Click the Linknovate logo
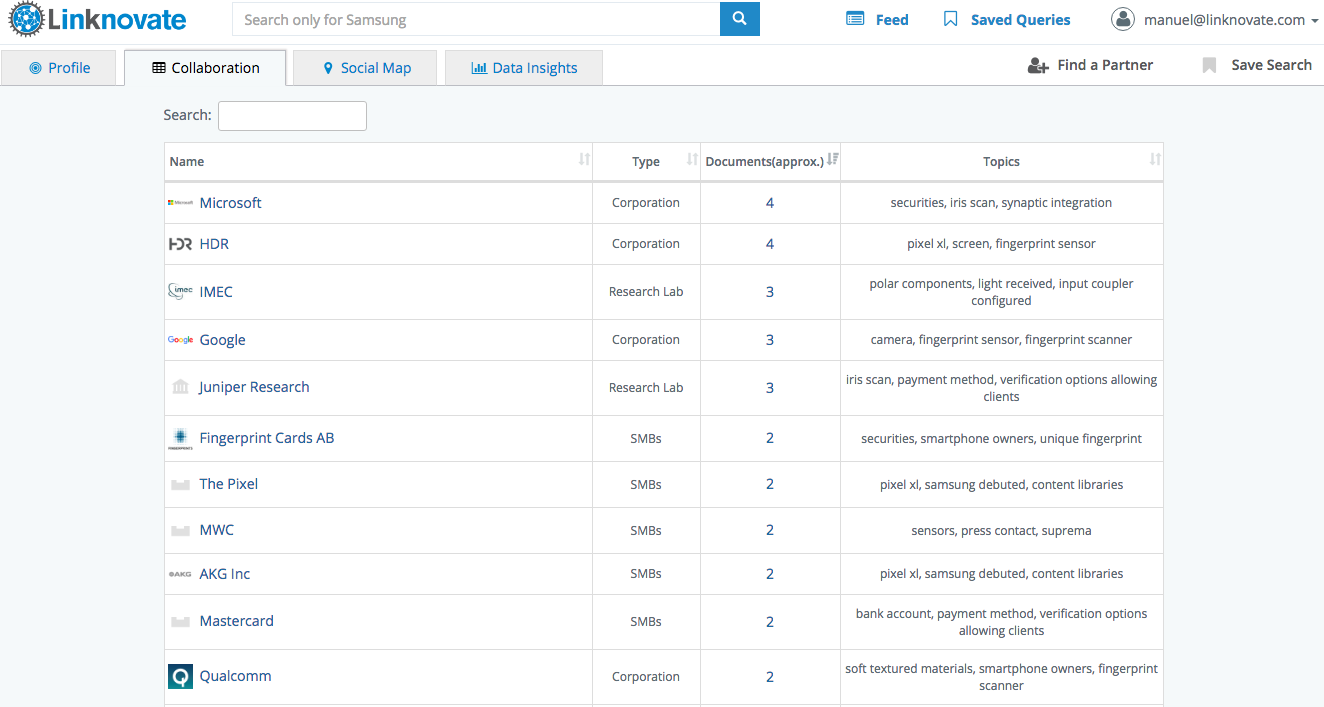Viewport: 1324px width, 707px height. click(x=98, y=20)
